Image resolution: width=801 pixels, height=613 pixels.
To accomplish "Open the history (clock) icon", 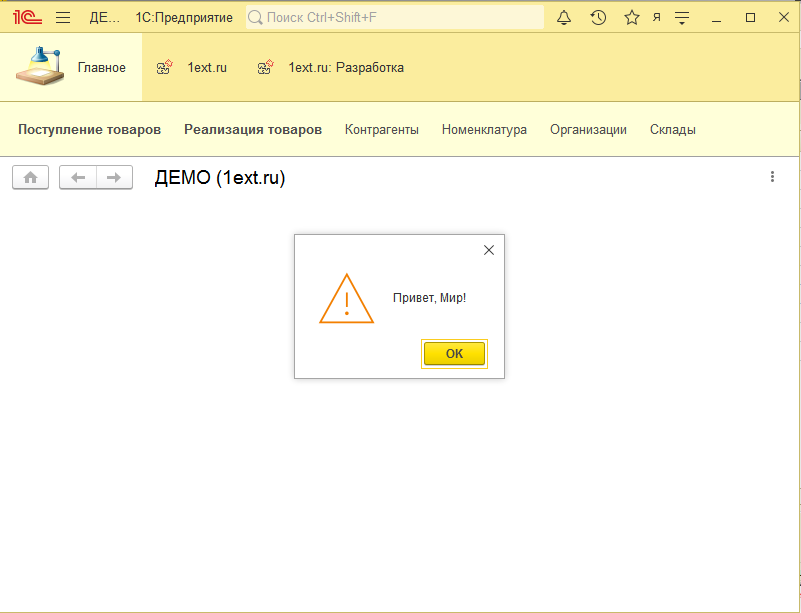I will click(598, 17).
